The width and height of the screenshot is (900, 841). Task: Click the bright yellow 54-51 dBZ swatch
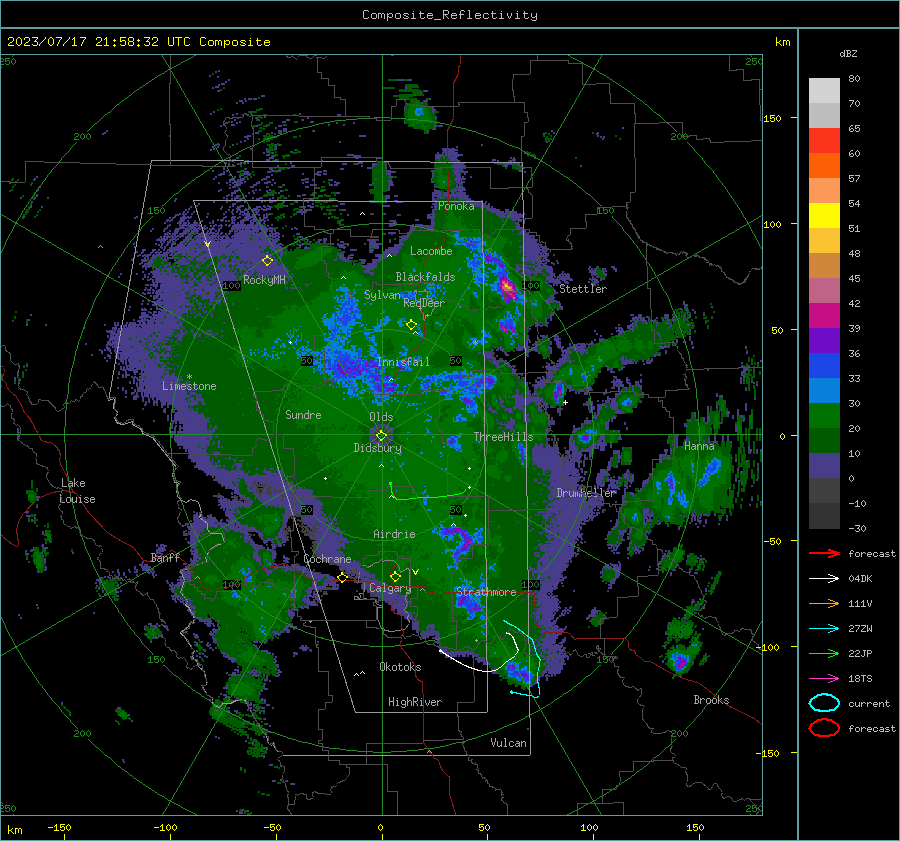[x=824, y=216]
